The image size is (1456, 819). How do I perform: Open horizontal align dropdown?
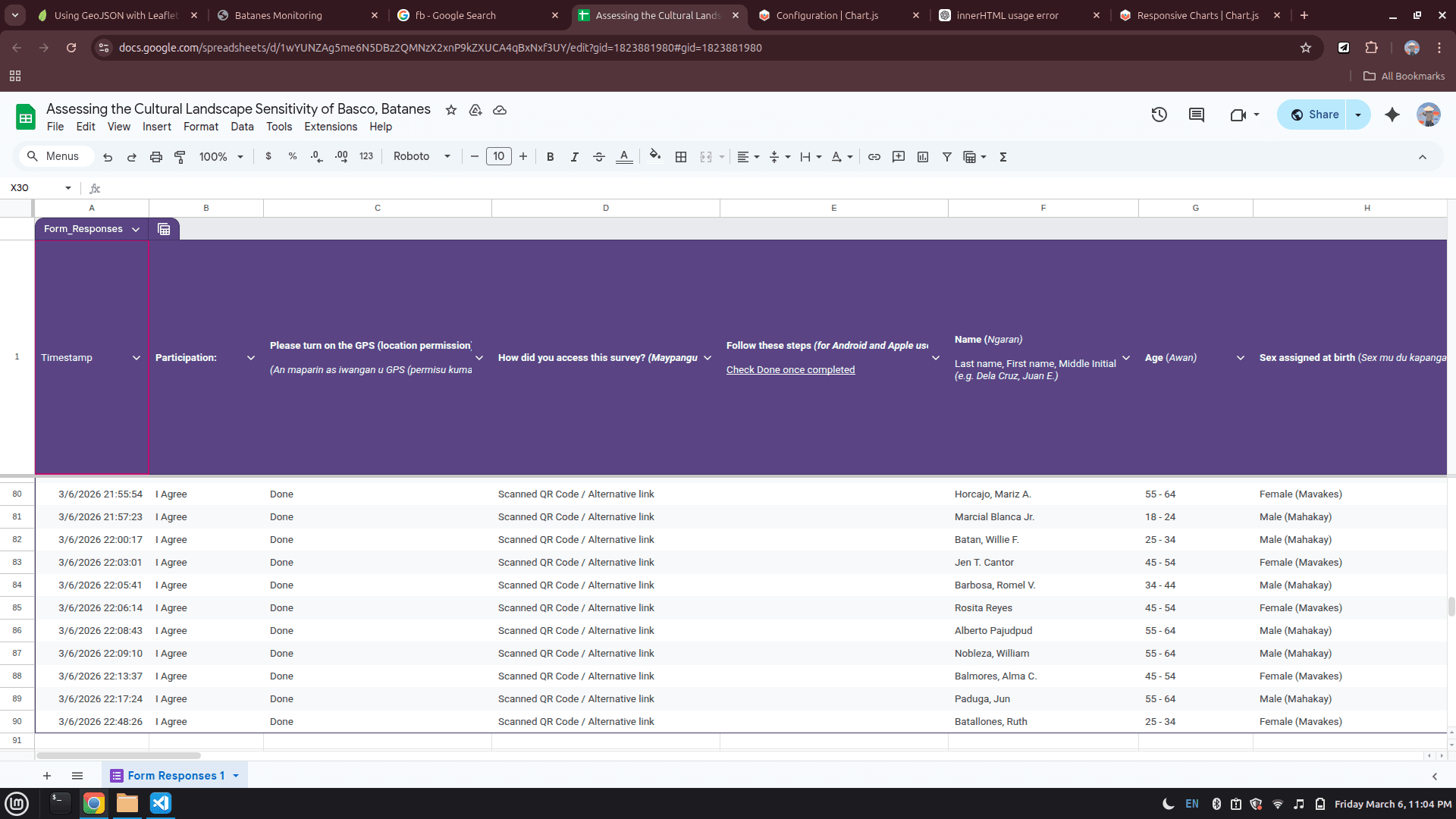click(x=748, y=157)
